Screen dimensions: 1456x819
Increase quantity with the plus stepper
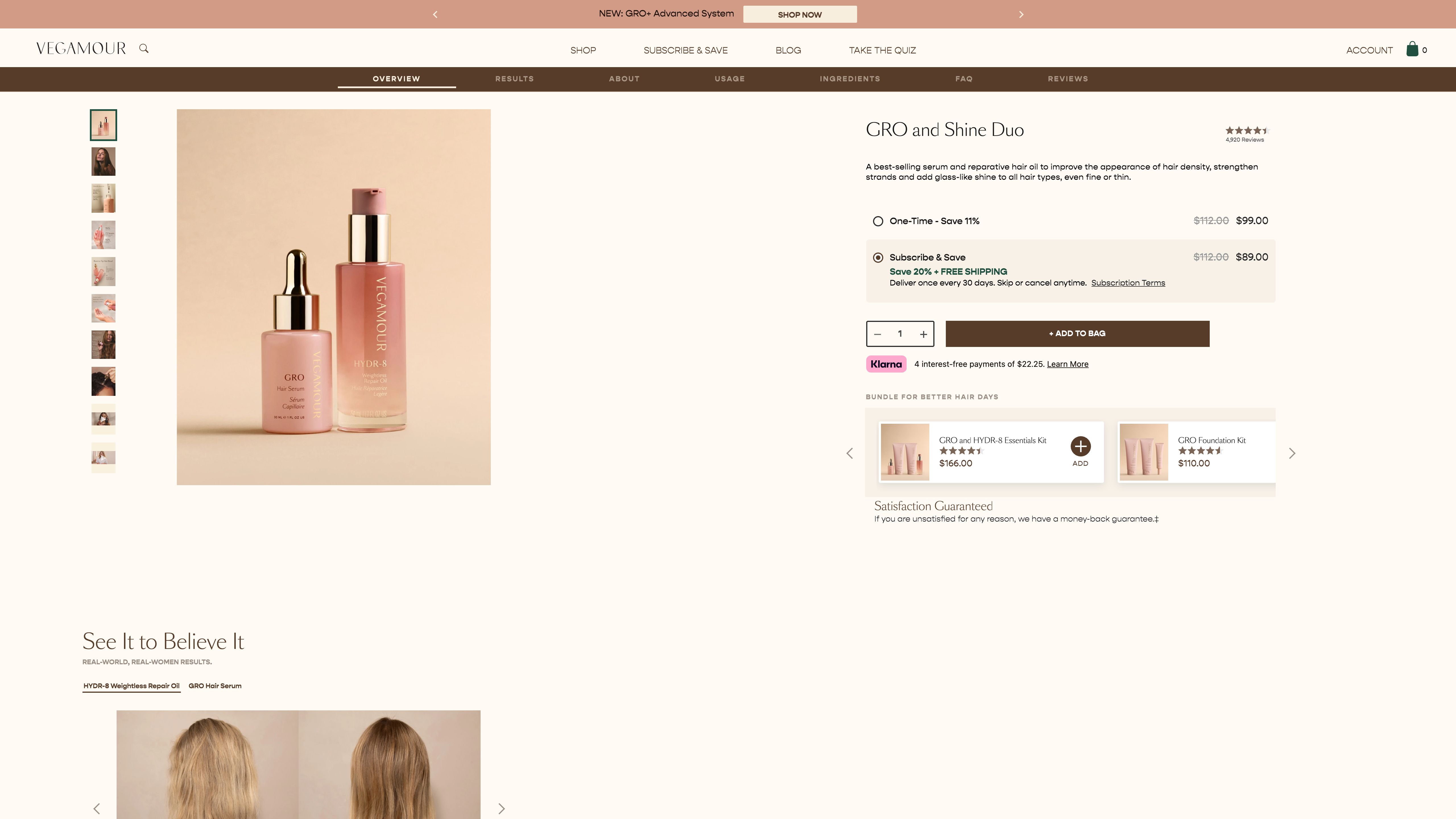click(923, 334)
